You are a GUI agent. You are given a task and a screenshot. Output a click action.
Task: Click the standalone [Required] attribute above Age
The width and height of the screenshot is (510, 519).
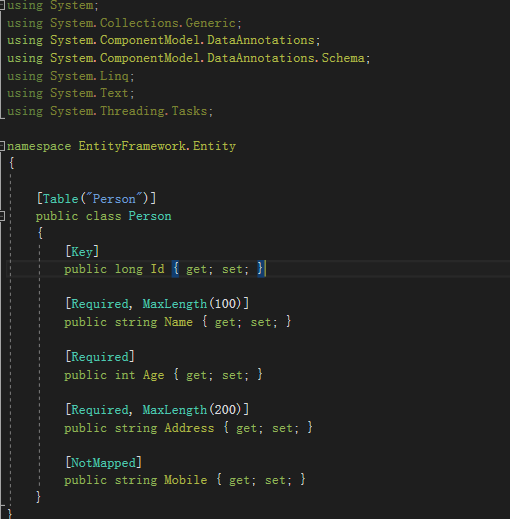(100, 357)
